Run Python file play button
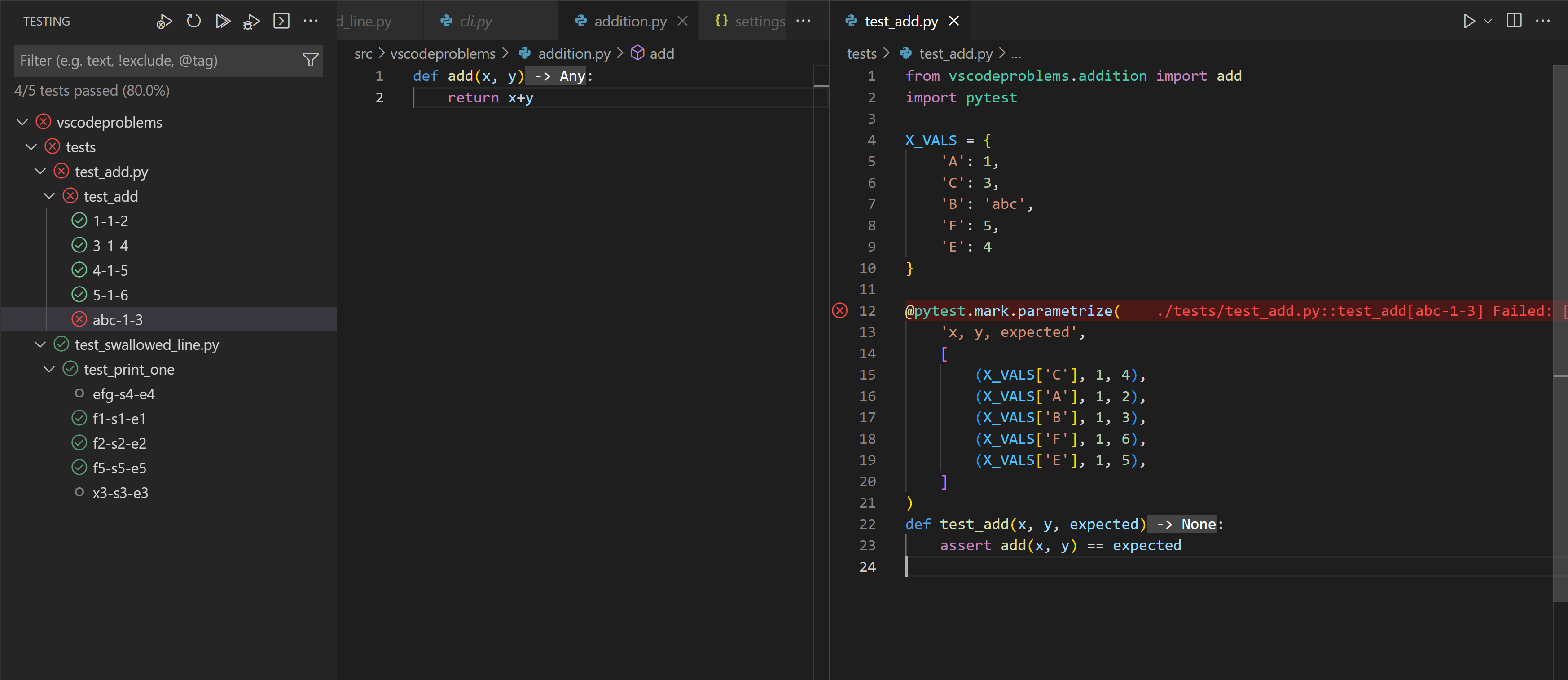Viewport: 1568px width, 680px height. point(1469,21)
